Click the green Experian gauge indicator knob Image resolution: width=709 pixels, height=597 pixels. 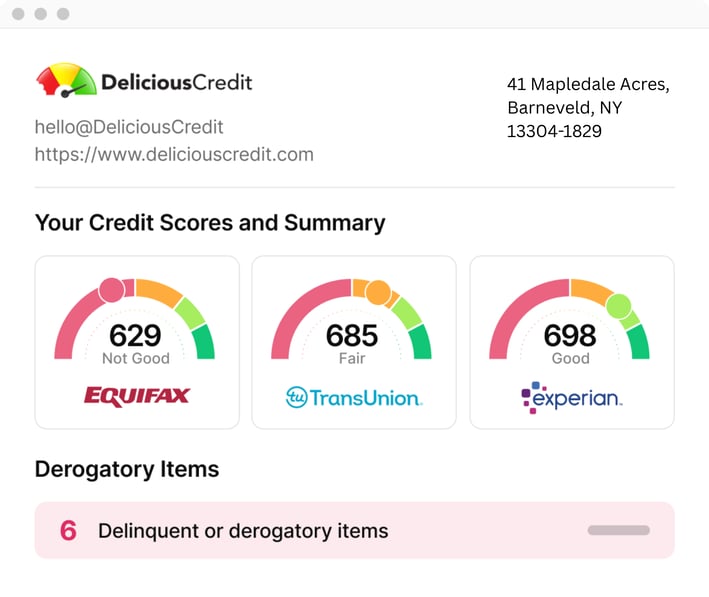619,306
